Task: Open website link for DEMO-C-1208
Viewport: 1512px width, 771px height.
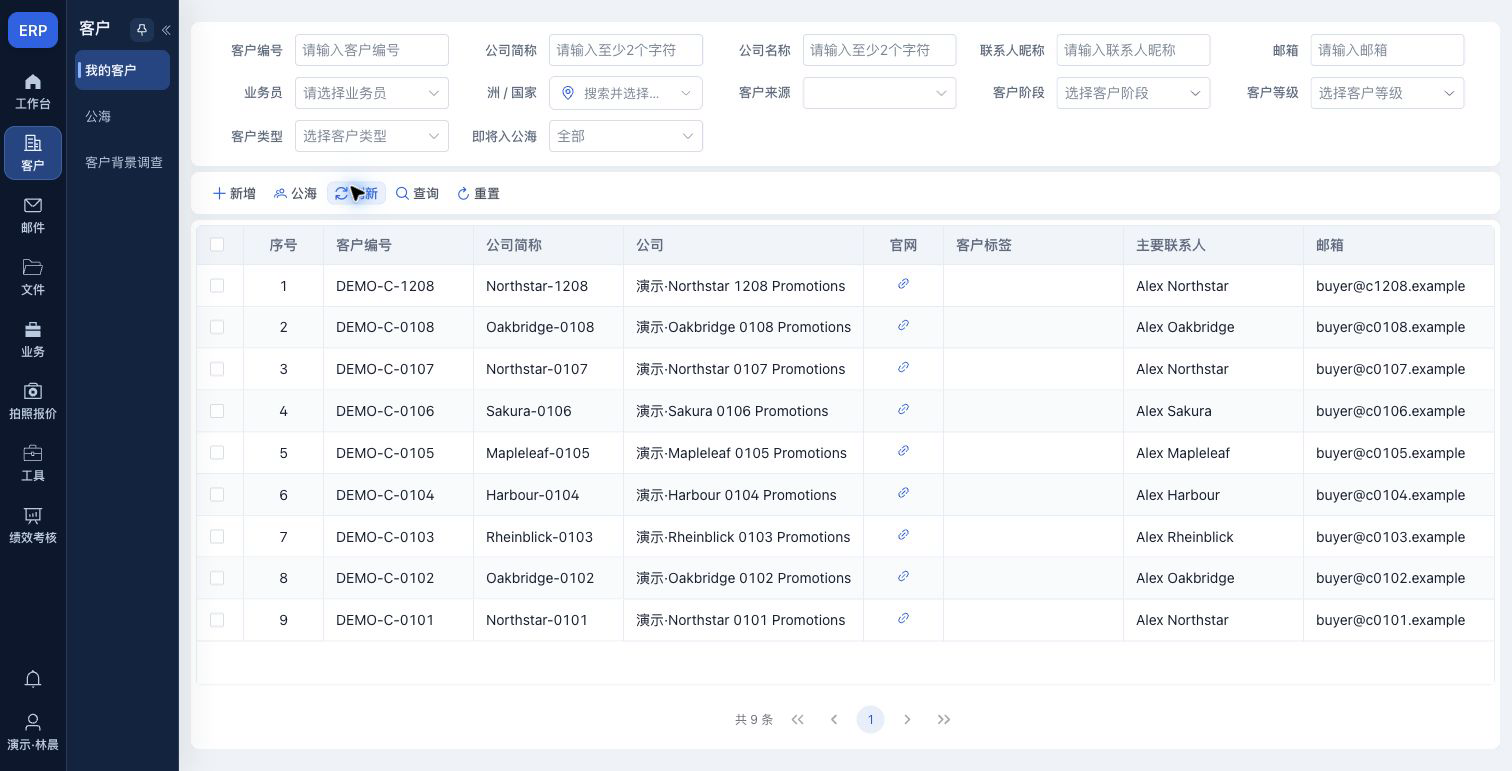Action: click(x=903, y=284)
